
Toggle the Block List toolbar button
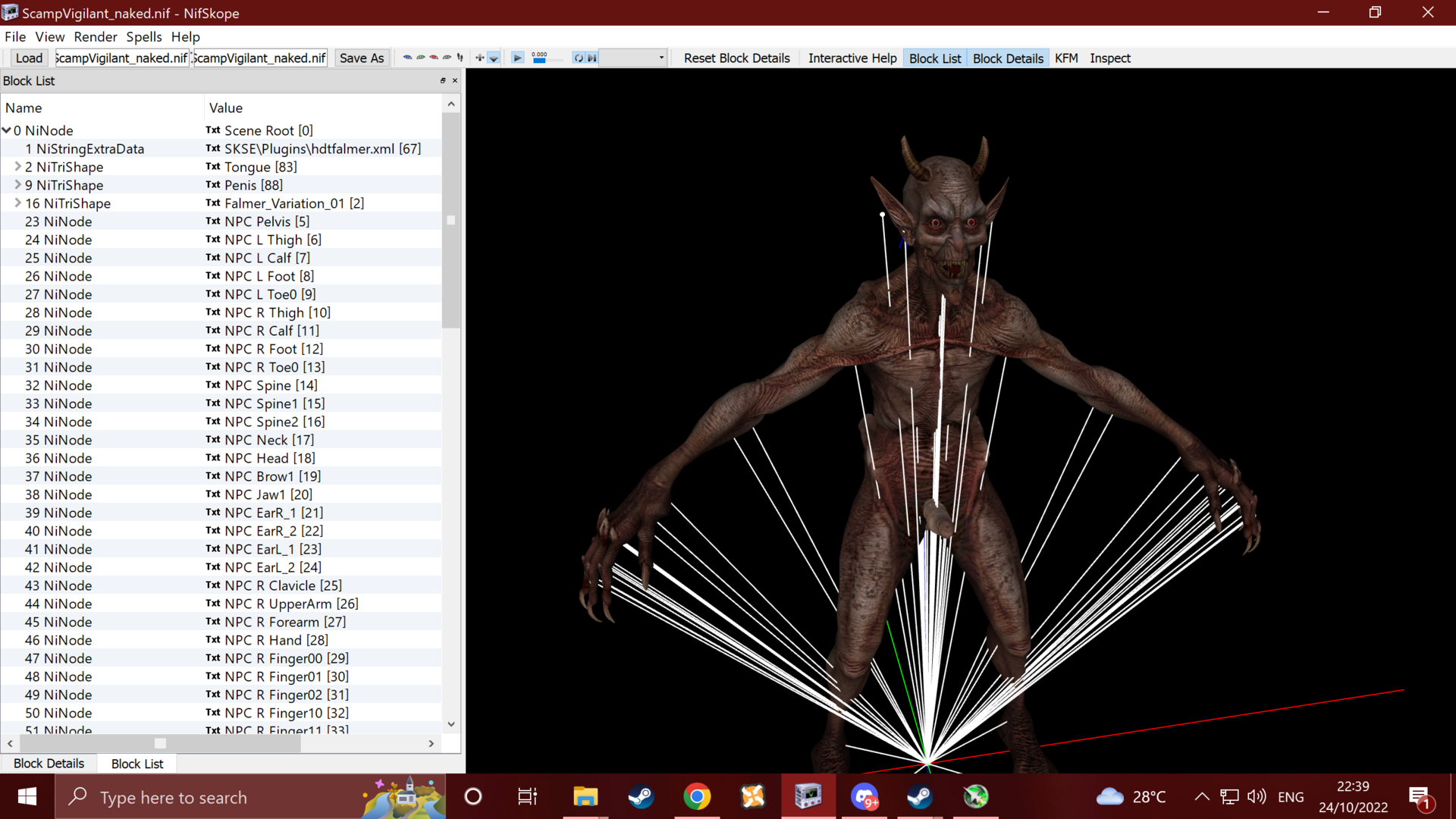934,58
